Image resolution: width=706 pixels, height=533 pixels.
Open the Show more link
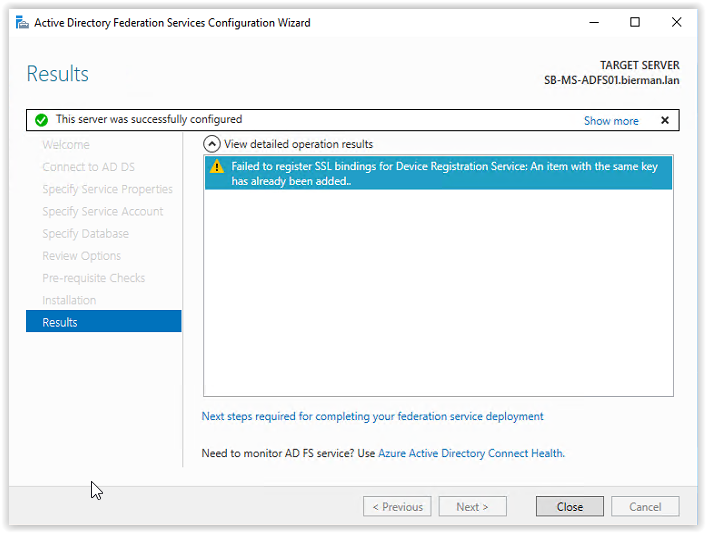pyautogui.click(x=611, y=121)
